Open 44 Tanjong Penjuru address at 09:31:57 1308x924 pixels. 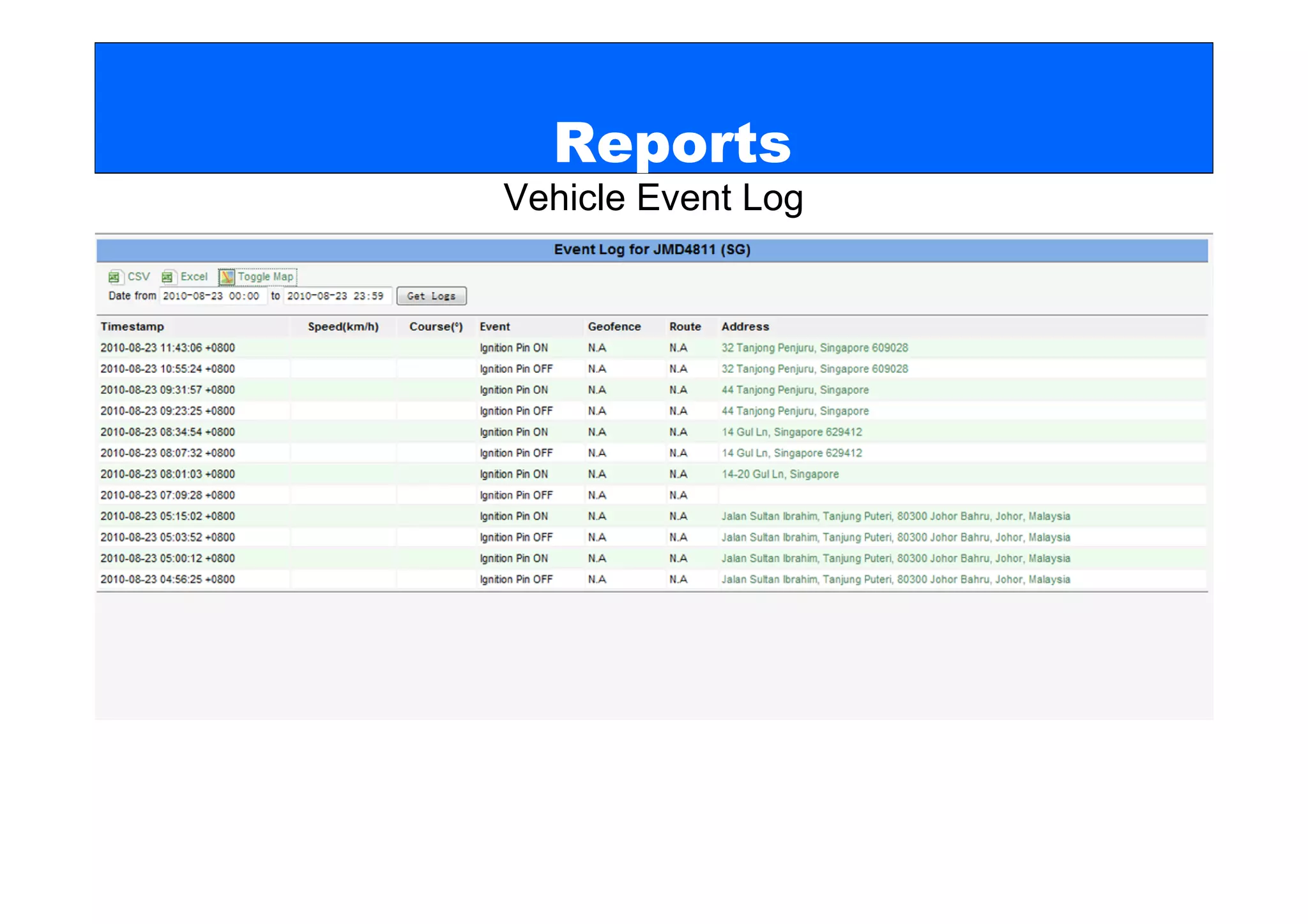click(x=795, y=390)
